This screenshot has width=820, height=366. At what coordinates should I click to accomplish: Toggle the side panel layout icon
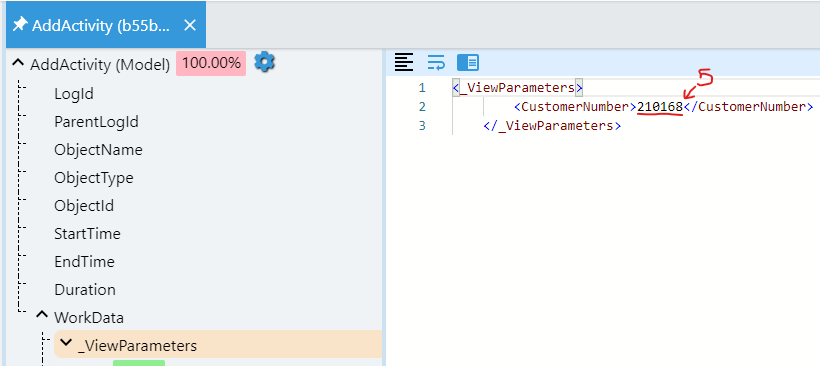tap(468, 63)
